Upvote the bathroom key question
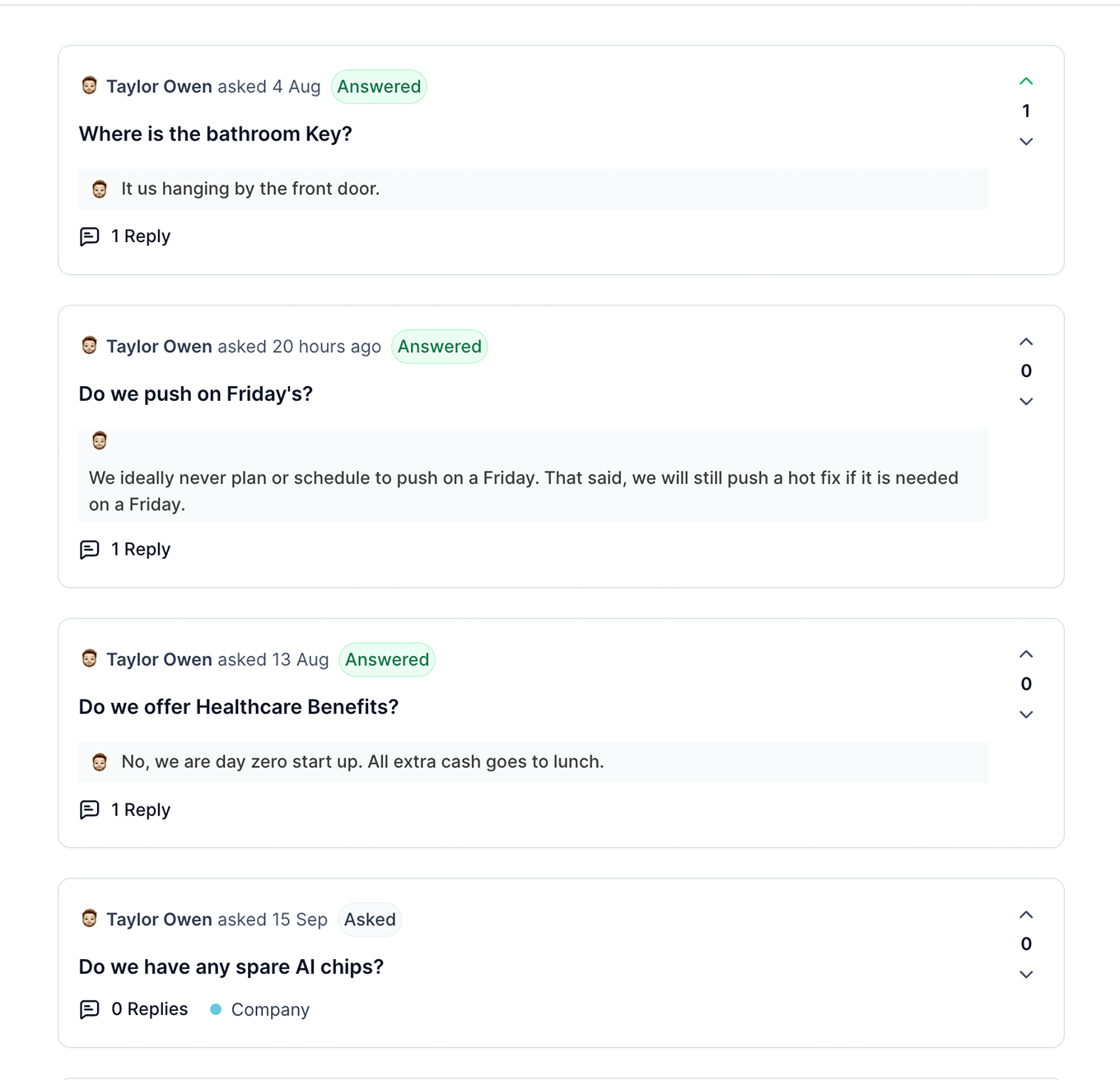 pyautogui.click(x=1026, y=81)
